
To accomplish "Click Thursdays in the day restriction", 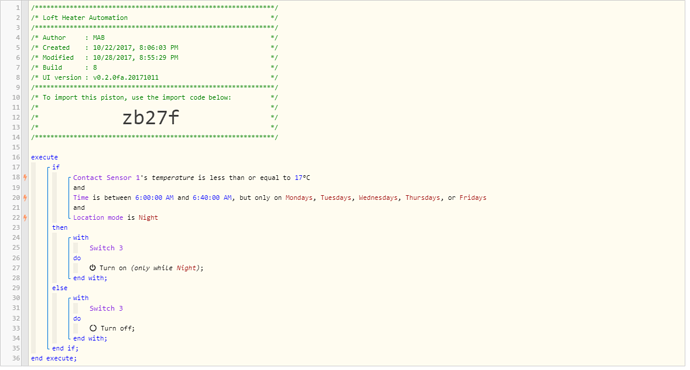I will (422, 198).
